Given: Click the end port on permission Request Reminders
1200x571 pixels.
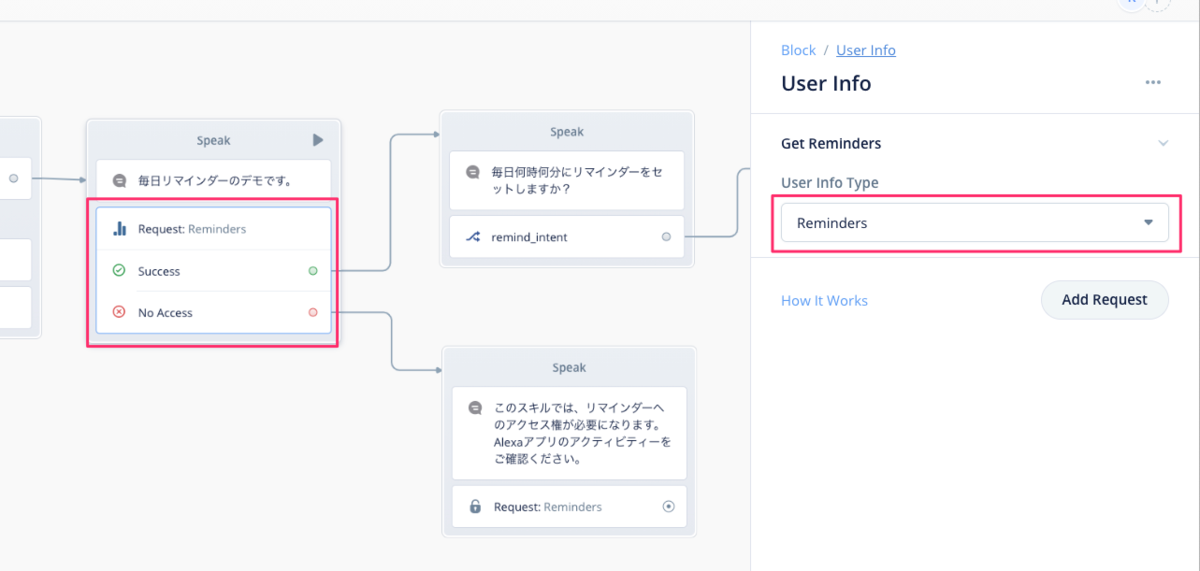Looking at the screenshot, I should (x=668, y=507).
